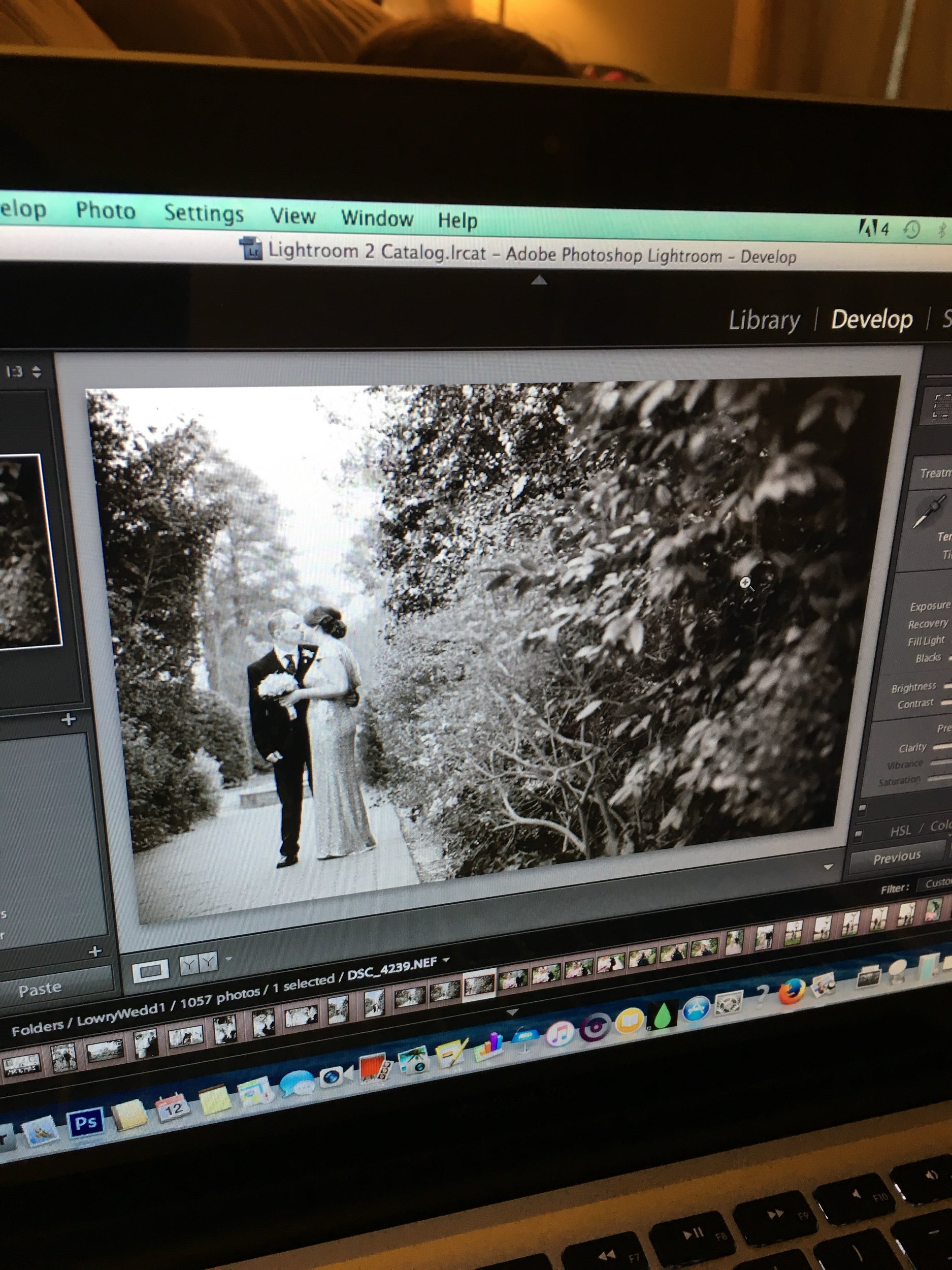This screenshot has width=952, height=1270.
Task: Select the White Balance eyedropper tool
Action: [x=929, y=511]
